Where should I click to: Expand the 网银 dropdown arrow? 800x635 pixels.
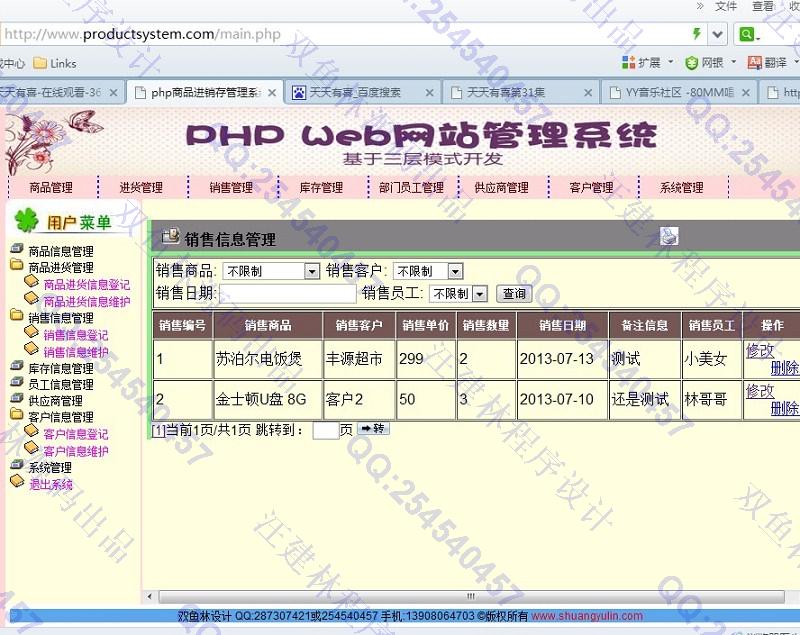(734, 62)
